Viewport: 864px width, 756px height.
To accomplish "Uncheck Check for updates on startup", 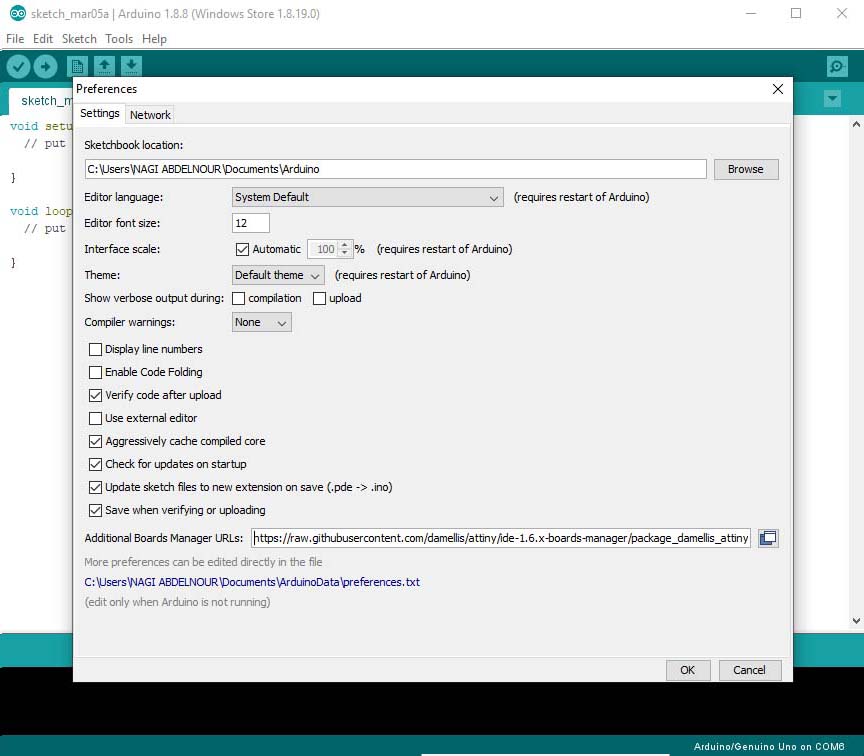I will 95,464.
